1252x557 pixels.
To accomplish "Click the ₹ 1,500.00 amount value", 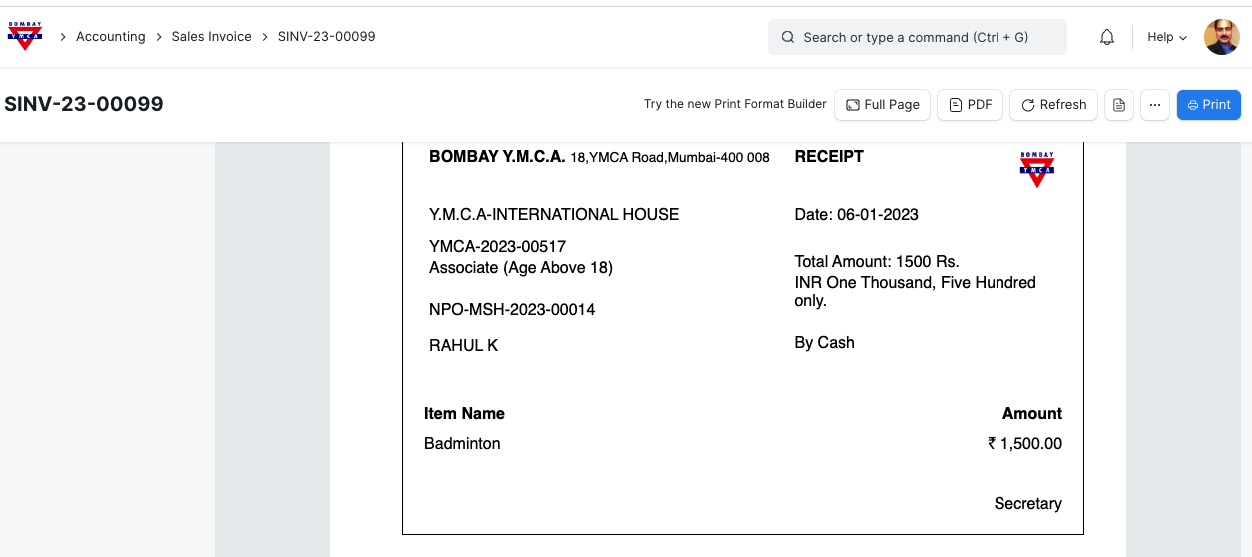I will (x=1025, y=444).
